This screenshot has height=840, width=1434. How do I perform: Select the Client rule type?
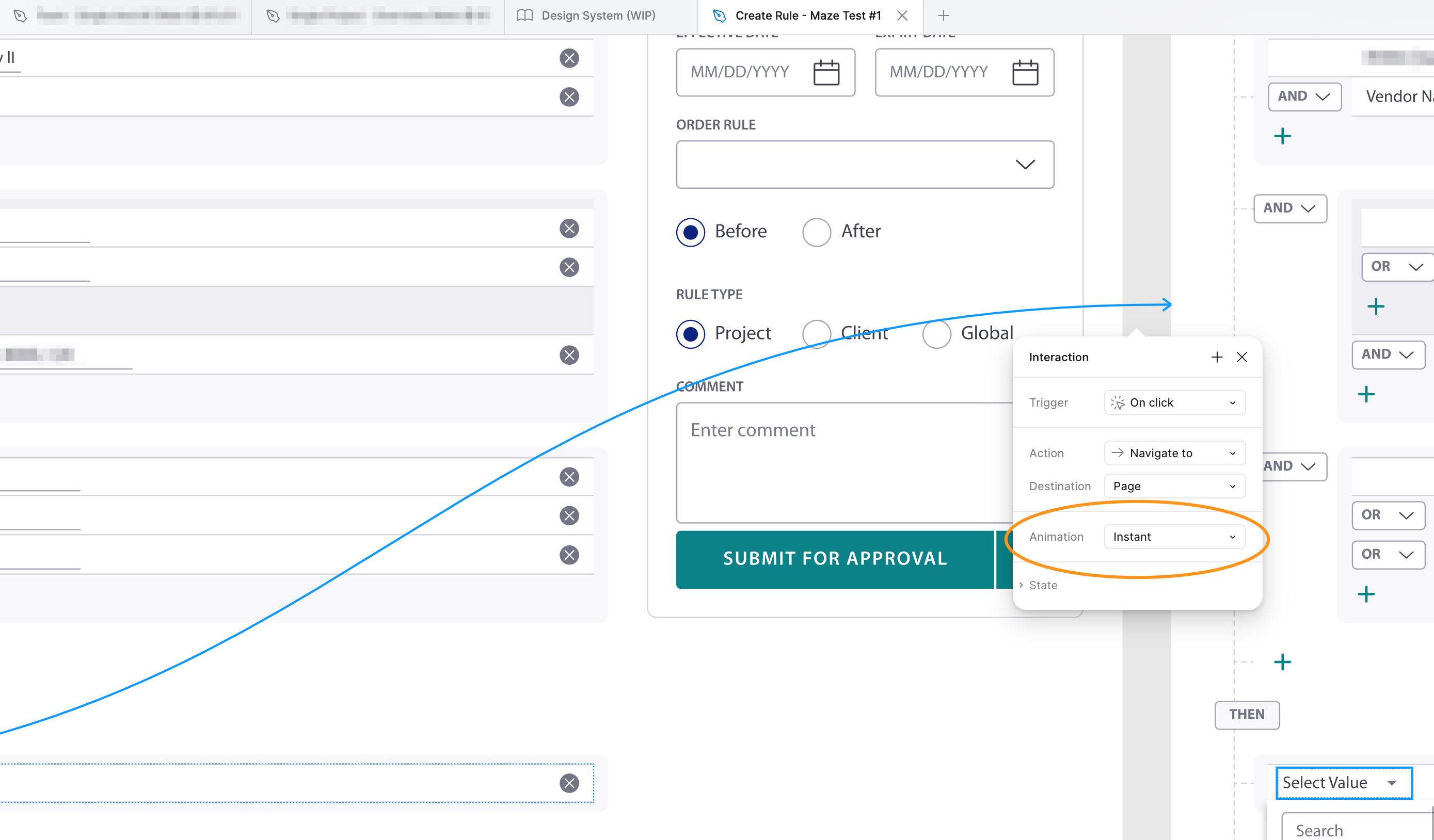[x=817, y=333]
